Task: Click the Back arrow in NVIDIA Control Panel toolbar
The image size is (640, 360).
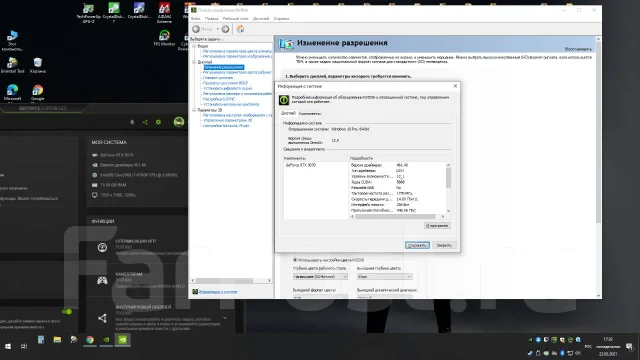Action: coord(196,29)
